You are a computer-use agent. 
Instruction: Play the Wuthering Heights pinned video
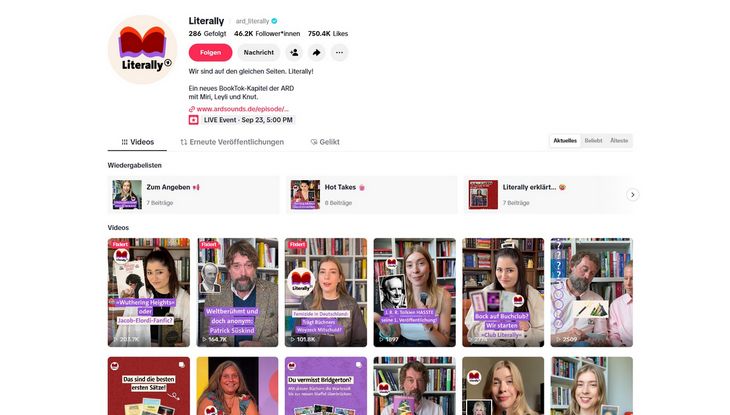149,293
